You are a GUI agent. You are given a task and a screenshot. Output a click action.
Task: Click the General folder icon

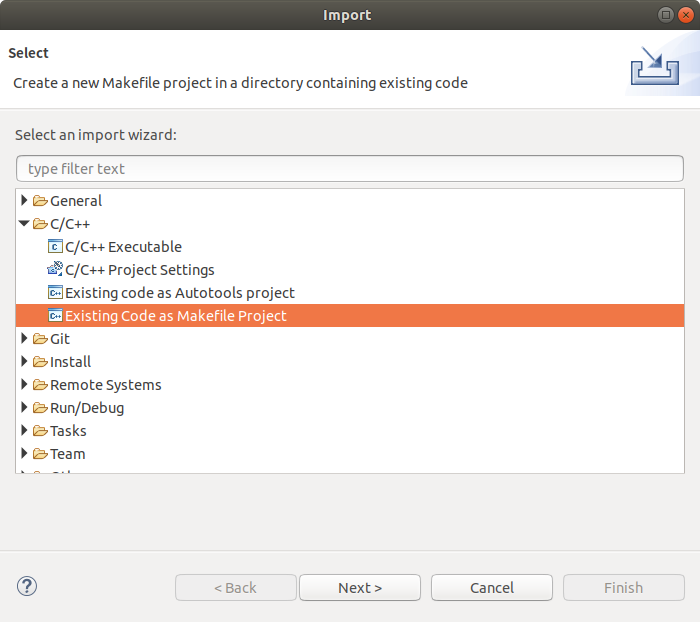click(40, 201)
